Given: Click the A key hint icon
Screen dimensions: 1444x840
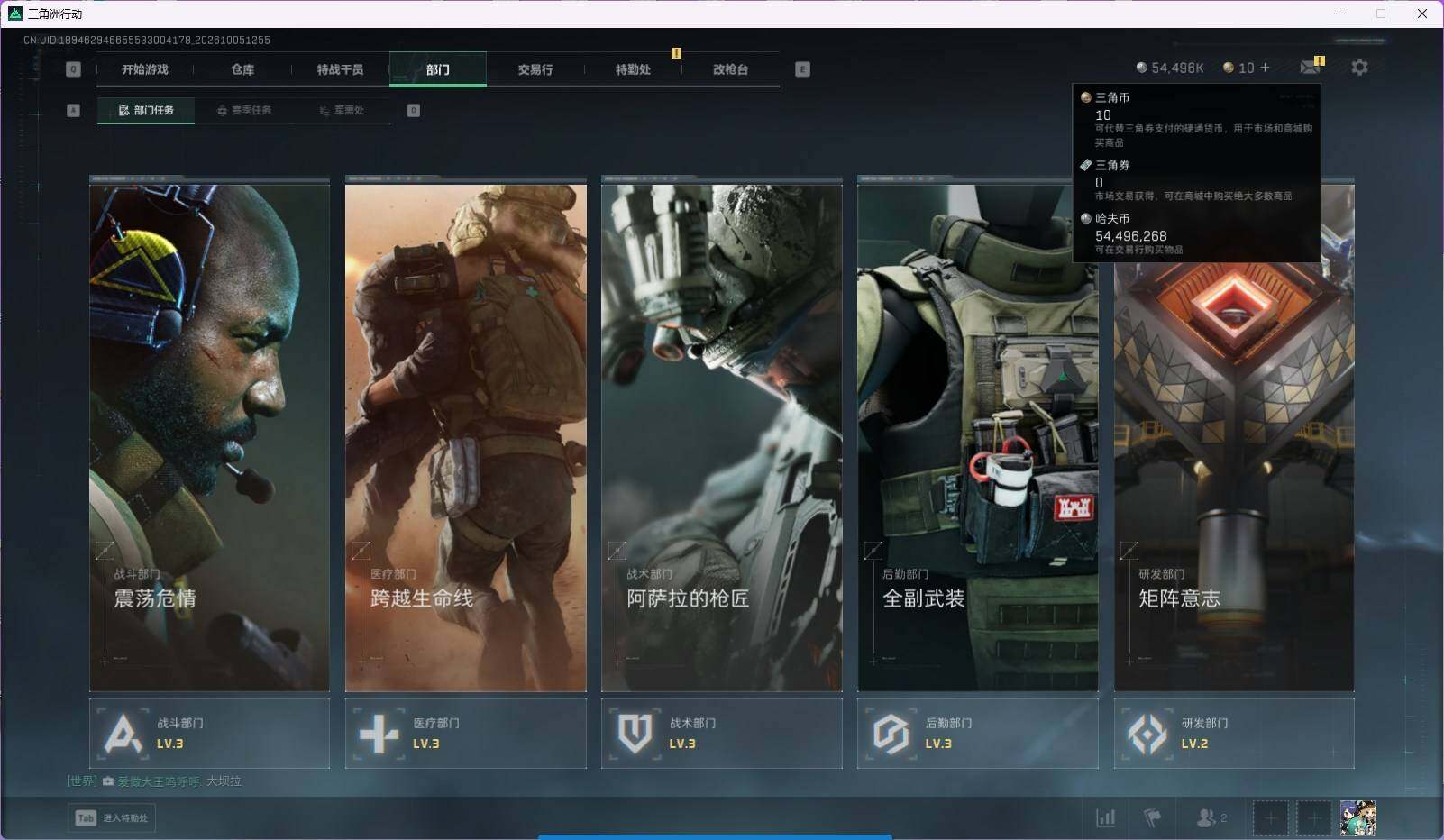Looking at the screenshot, I should pos(74,110).
